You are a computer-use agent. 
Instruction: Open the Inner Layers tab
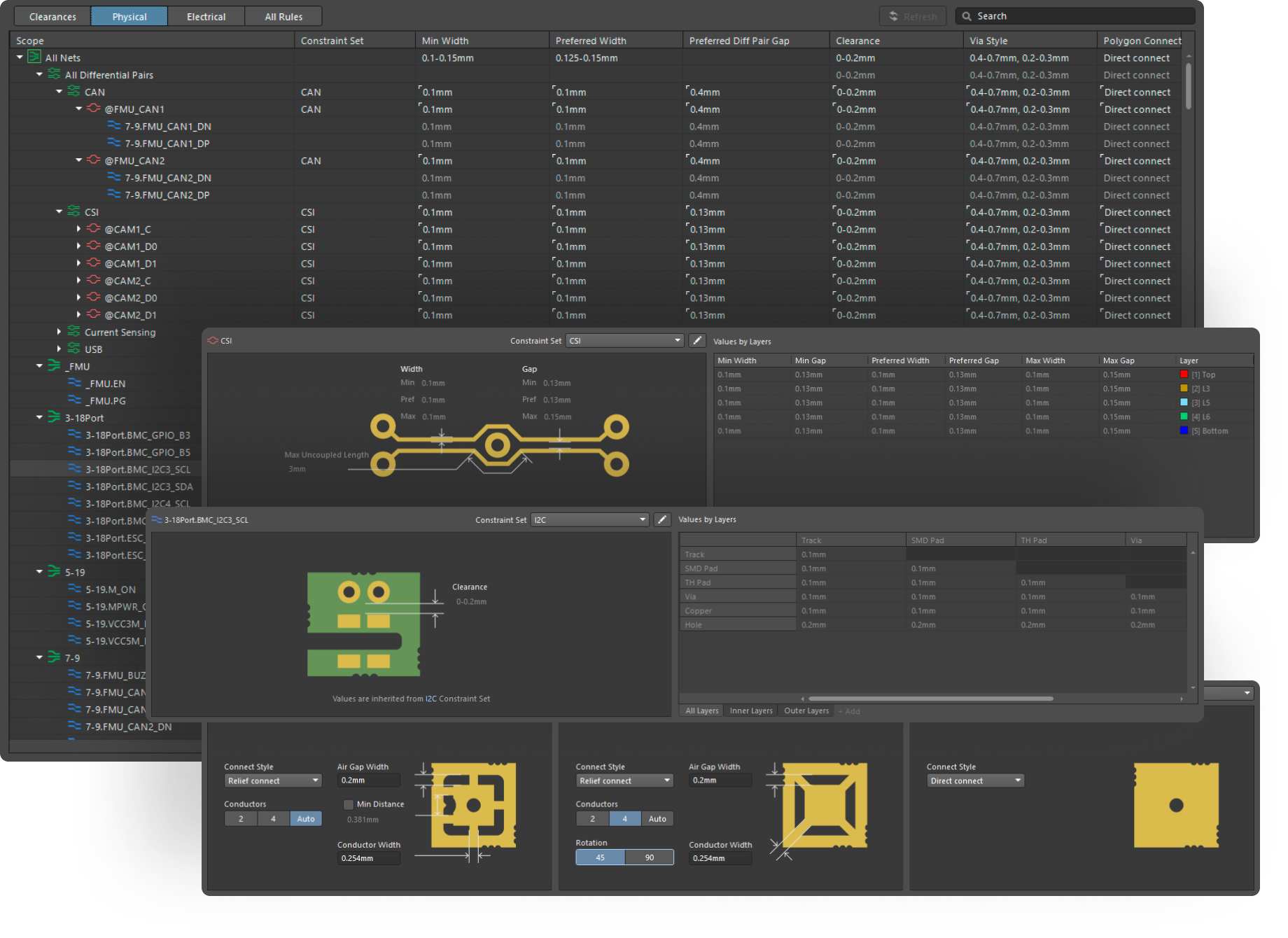[x=750, y=710]
